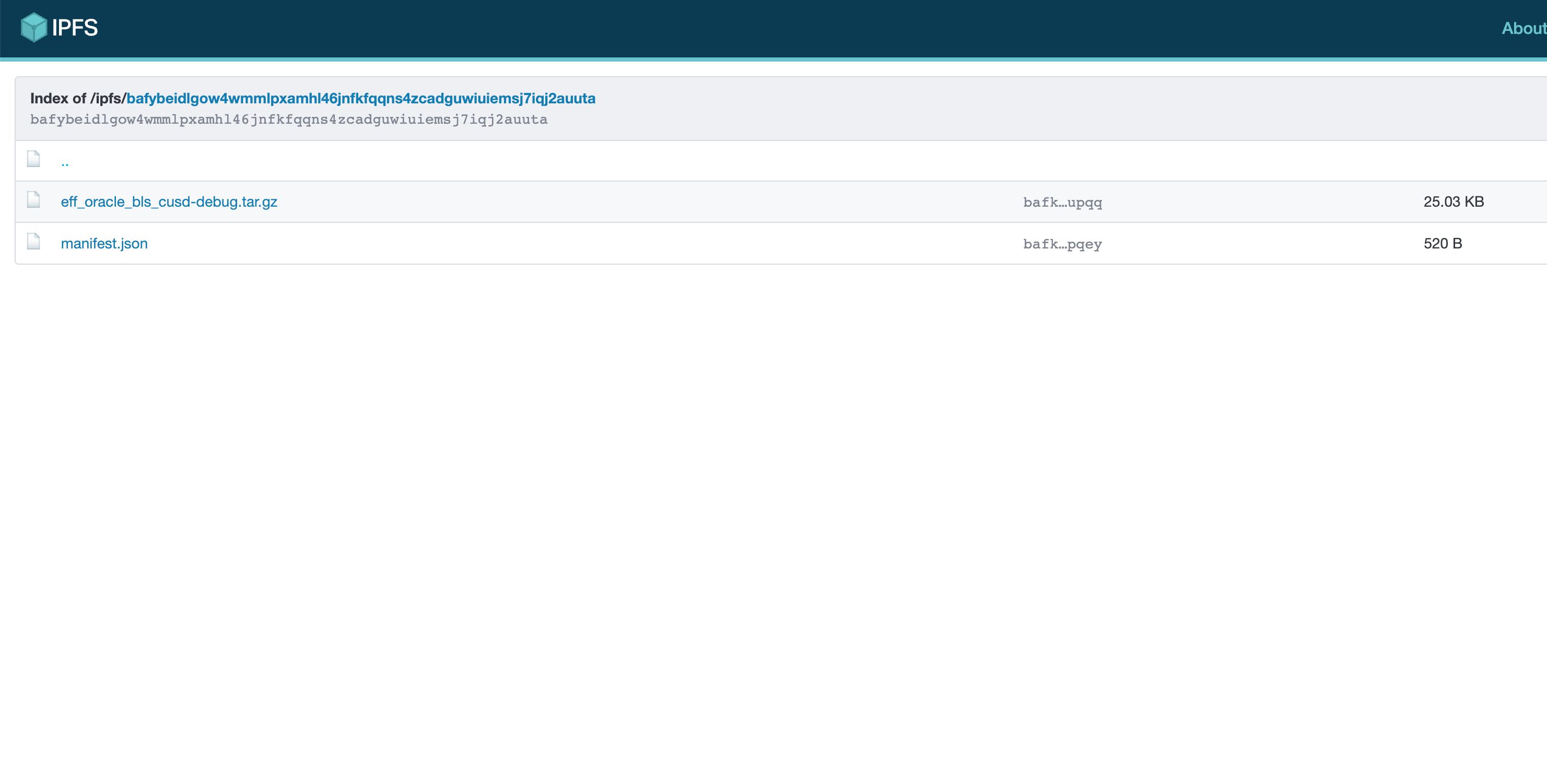Go to parent directory '..' link

coord(65,161)
